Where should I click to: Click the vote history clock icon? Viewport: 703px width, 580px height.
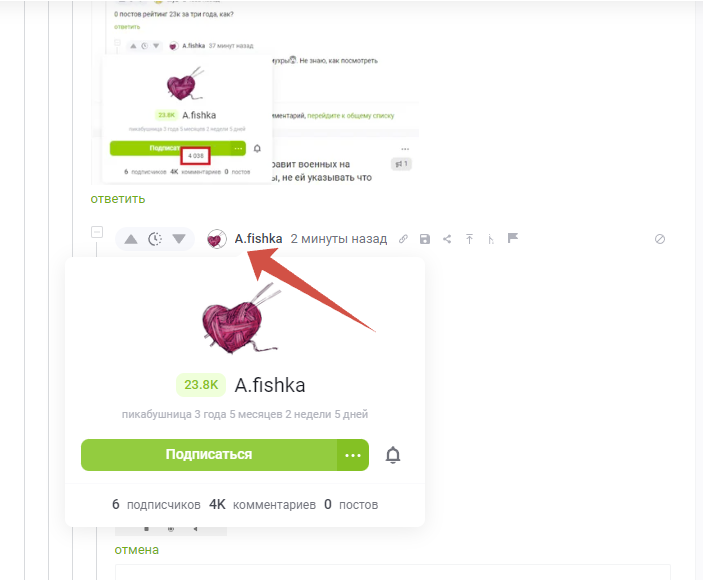coord(155,239)
